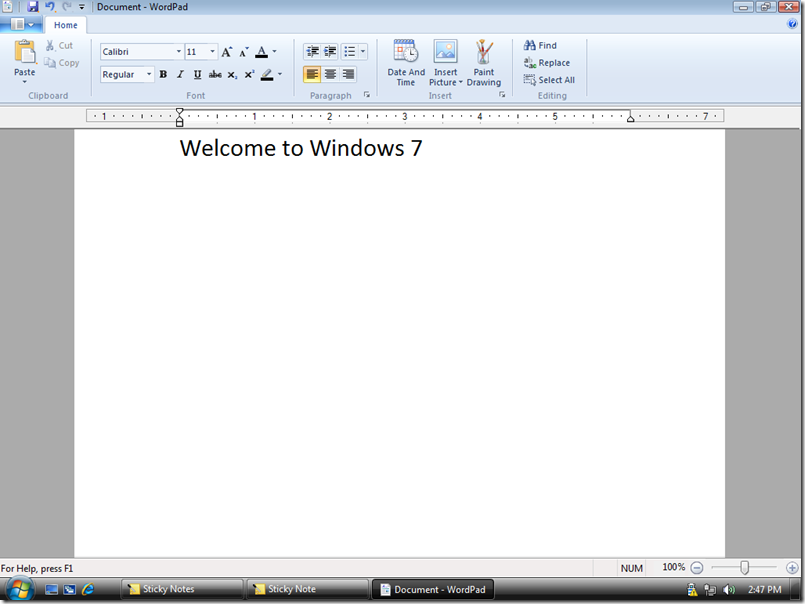Switch to the Home ribbon tab

[x=66, y=25]
